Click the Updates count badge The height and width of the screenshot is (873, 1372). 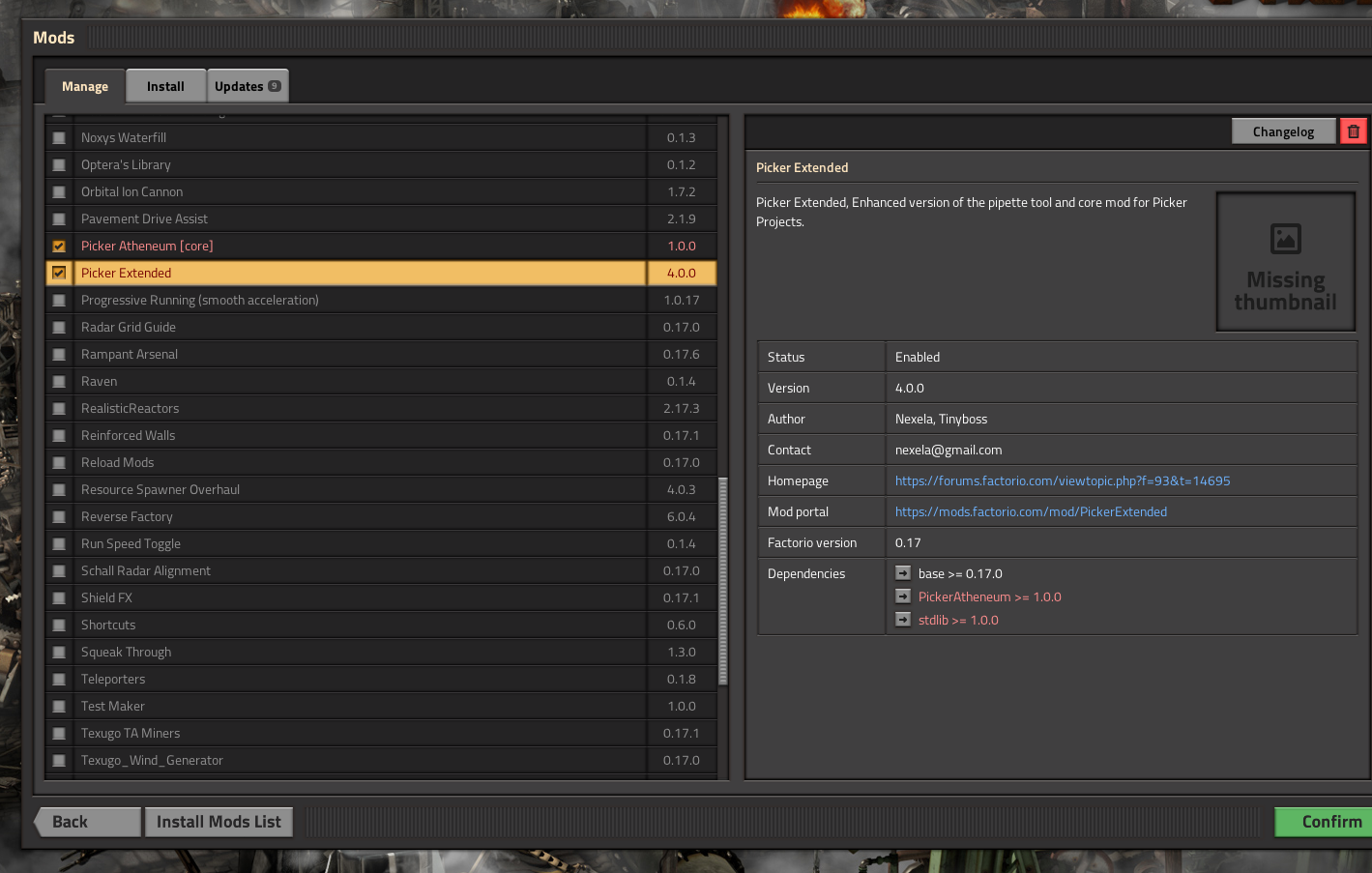tap(275, 86)
